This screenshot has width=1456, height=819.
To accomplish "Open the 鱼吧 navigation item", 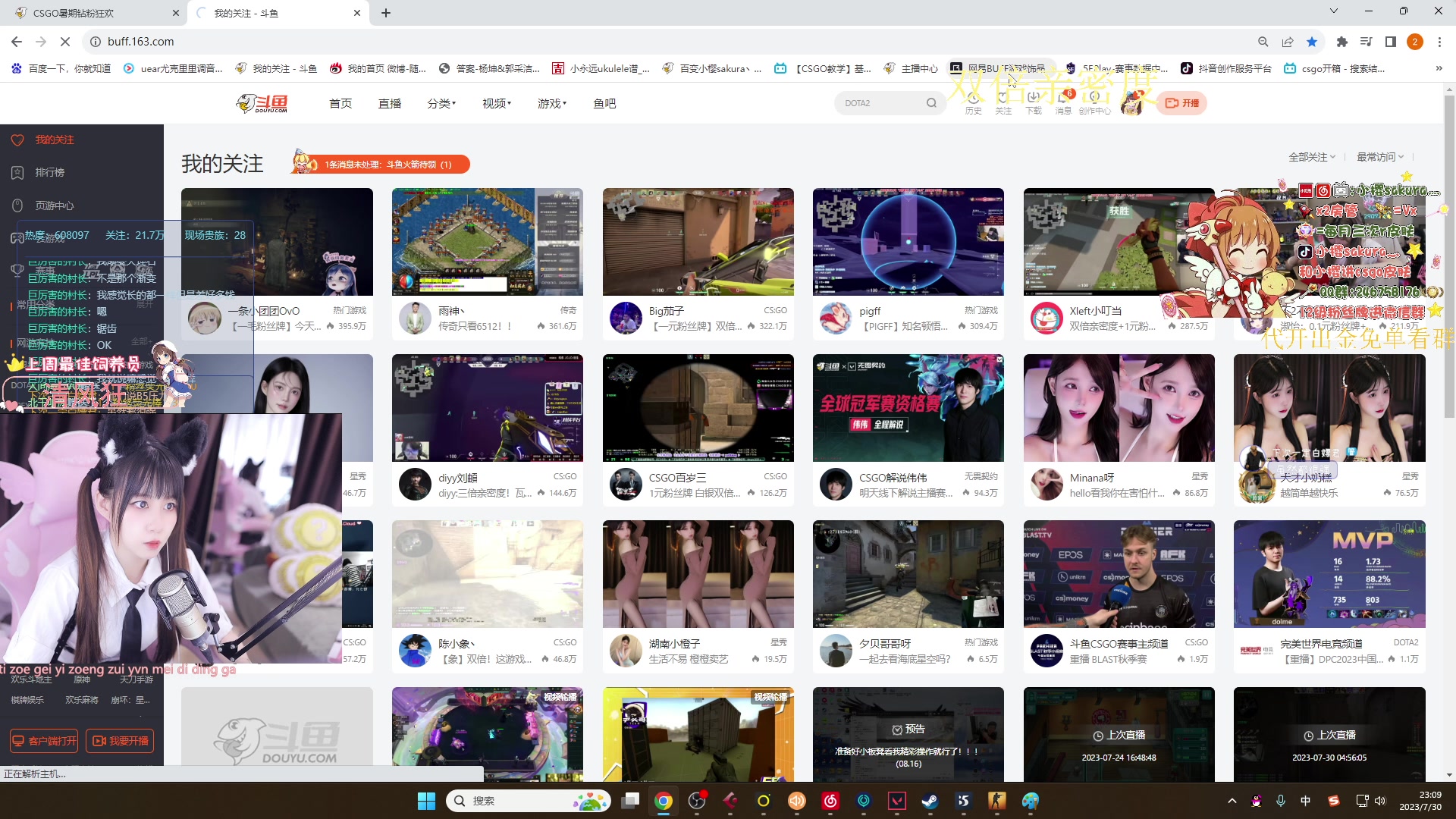I will pyautogui.click(x=604, y=103).
